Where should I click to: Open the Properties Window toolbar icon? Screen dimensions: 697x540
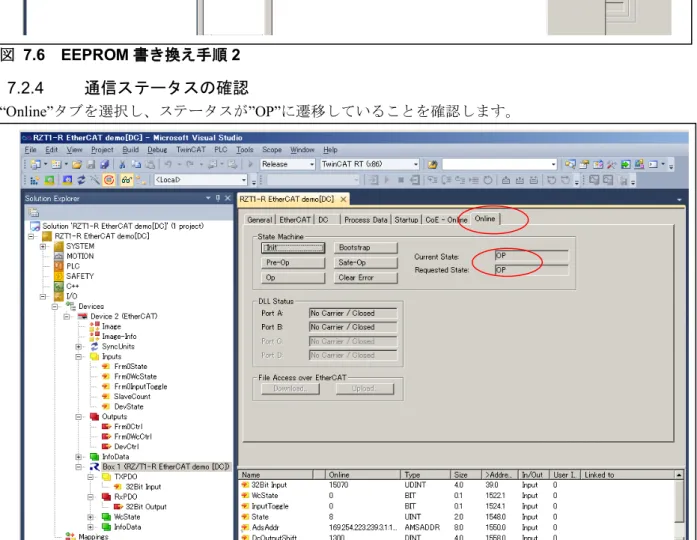click(x=584, y=164)
